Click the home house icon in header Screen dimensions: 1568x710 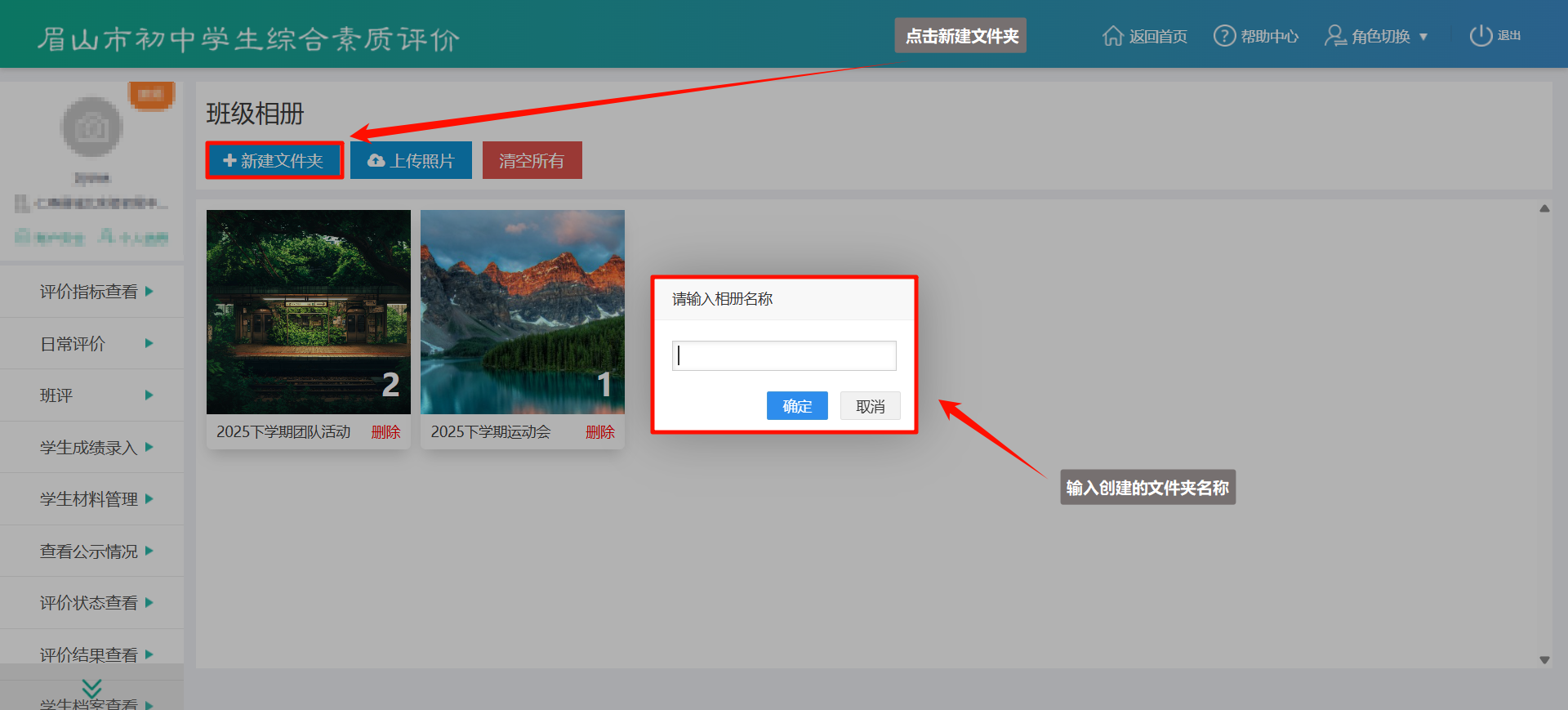pyautogui.click(x=1113, y=36)
